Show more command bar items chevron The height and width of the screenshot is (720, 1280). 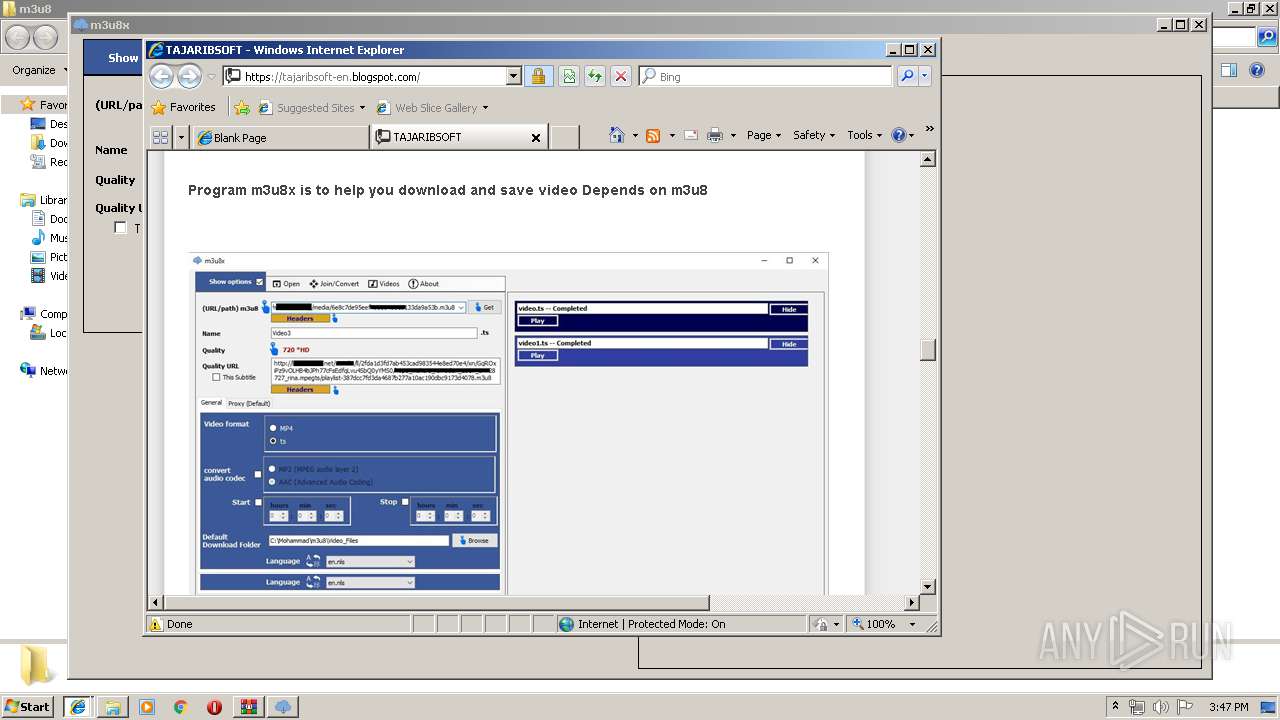[x=929, y=129]
